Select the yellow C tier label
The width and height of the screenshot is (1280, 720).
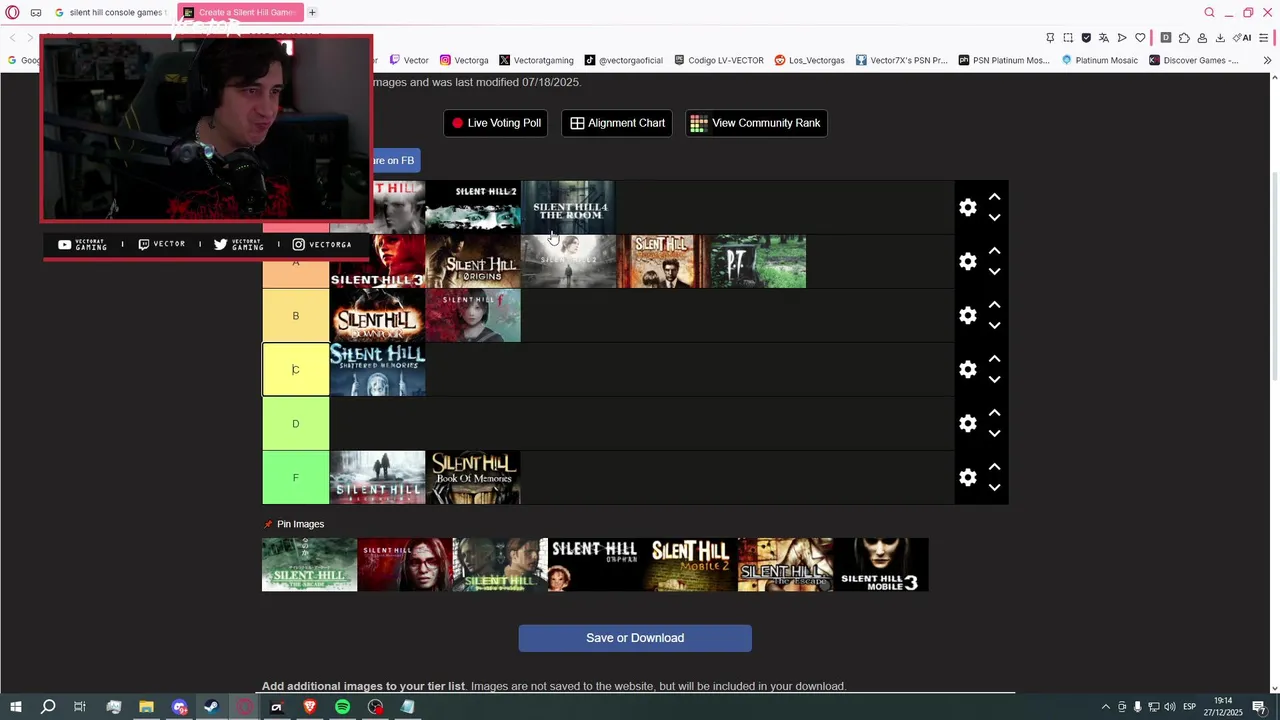[295, 370]
